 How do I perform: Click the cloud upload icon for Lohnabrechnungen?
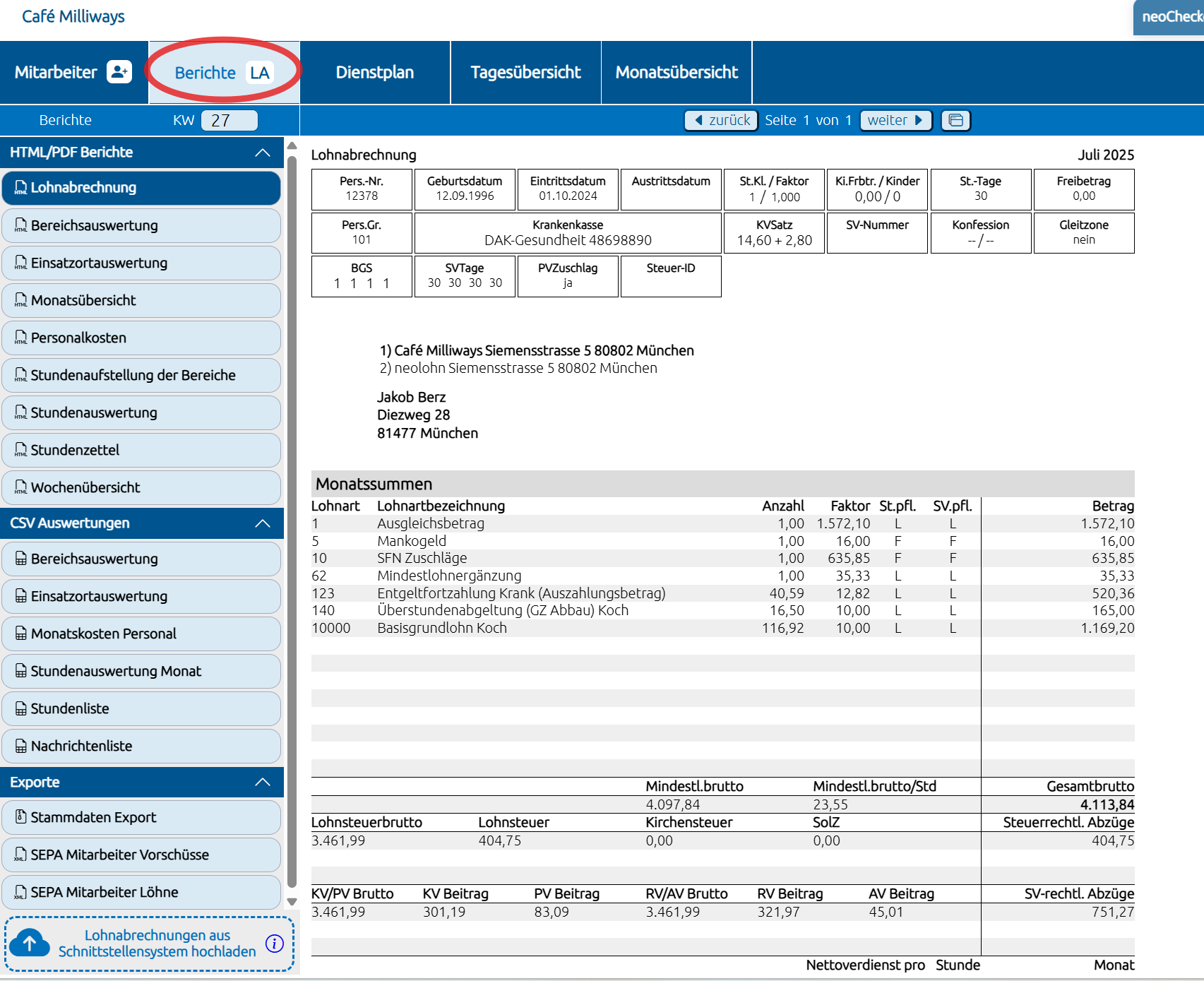coord(30,943)
